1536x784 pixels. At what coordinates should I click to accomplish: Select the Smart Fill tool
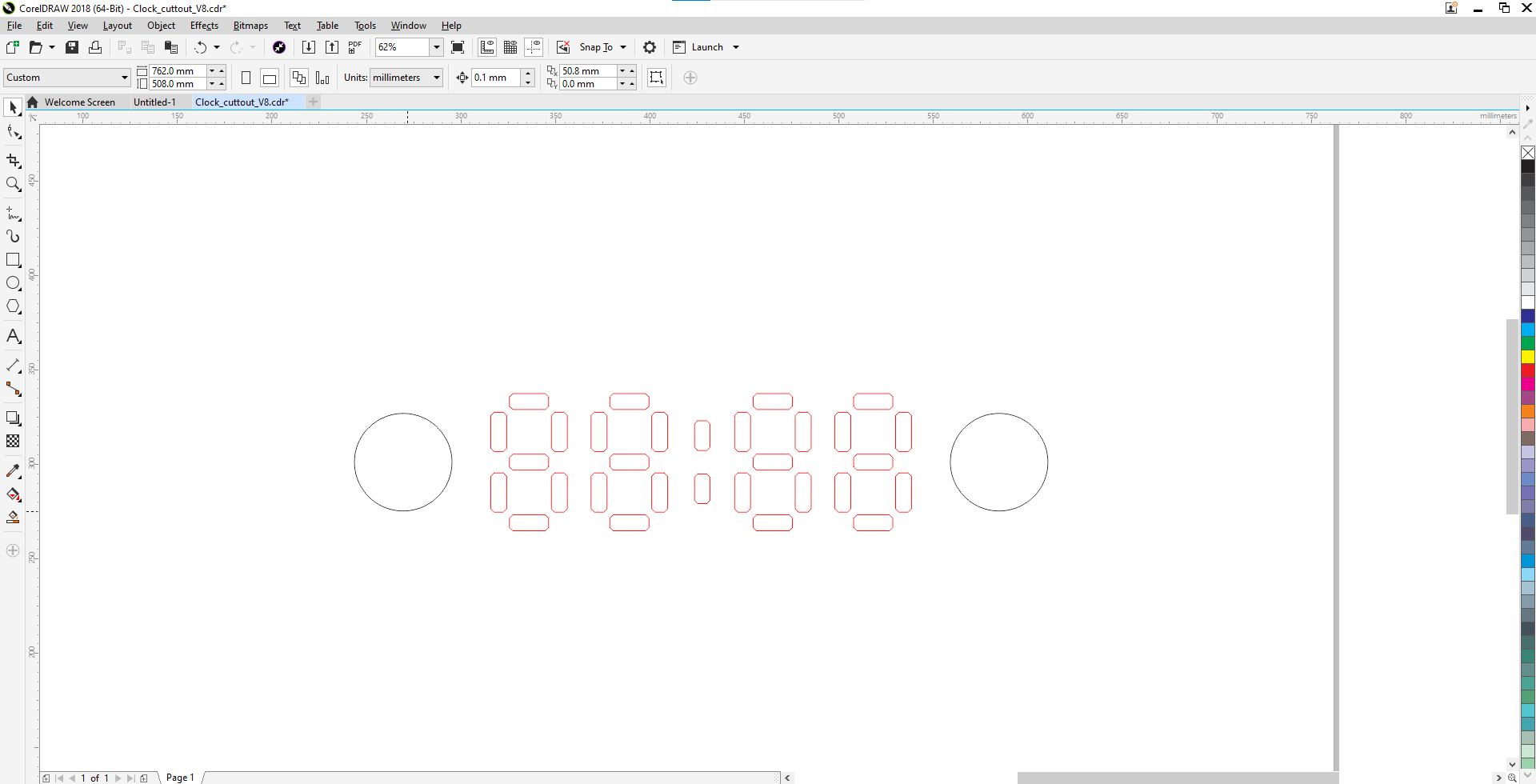[13, 518]
